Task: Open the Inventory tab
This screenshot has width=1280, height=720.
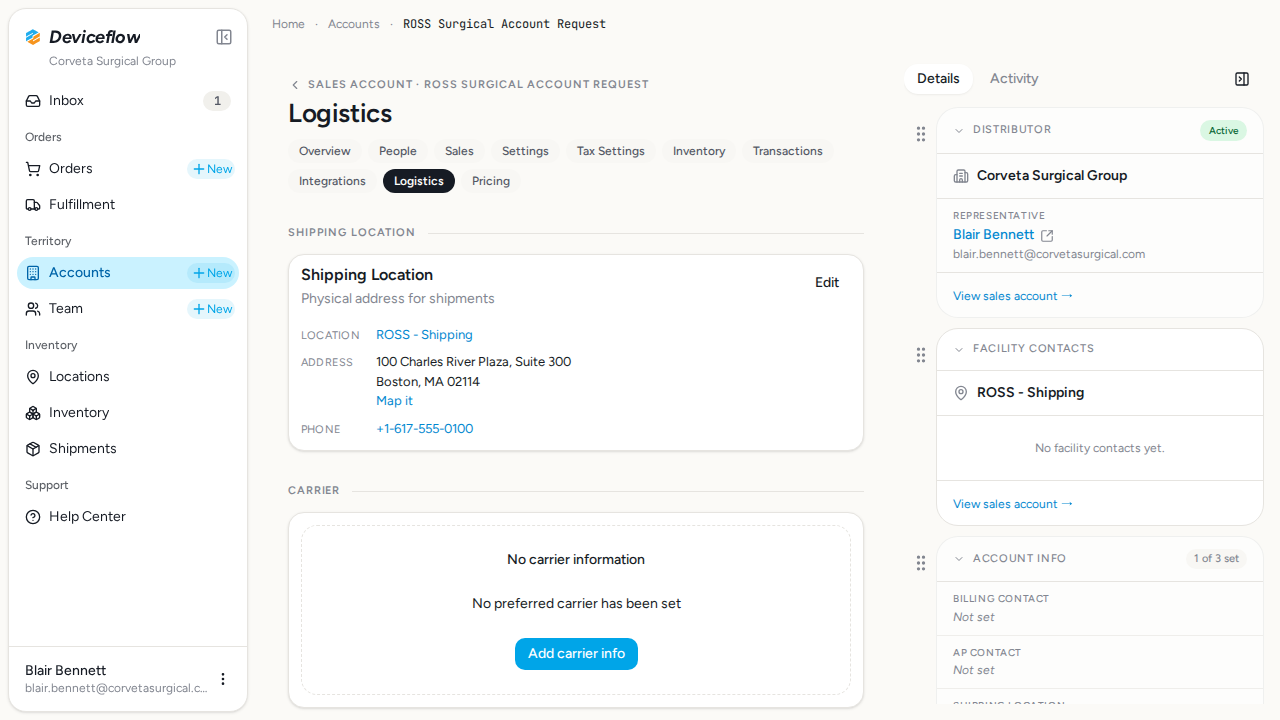Action: click(x=699, y=151)
